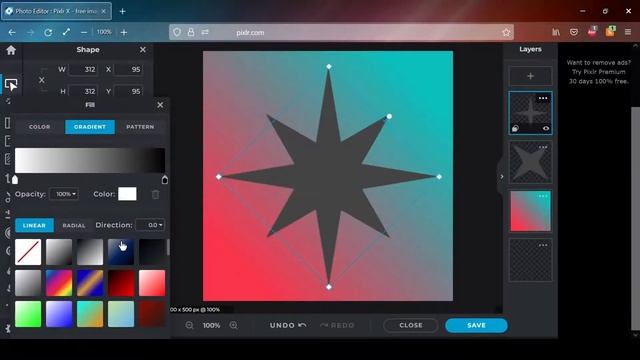Open options menu of the gradient layer
Screen dimensions: 640x360
pos(543,196)
